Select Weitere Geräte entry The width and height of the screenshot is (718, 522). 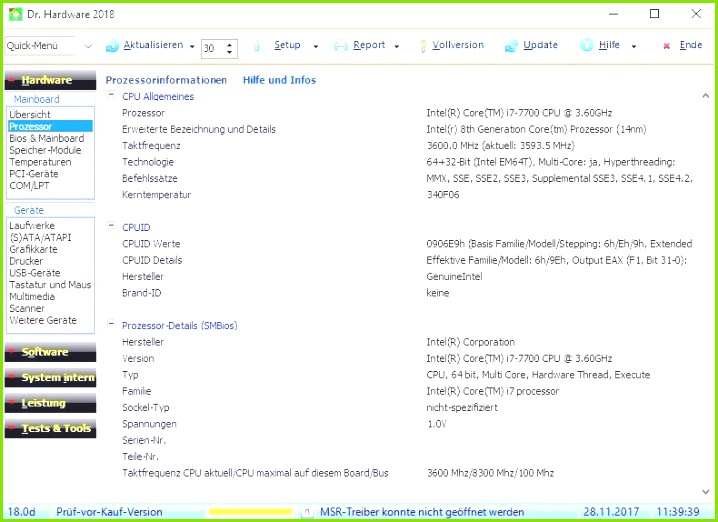click(43, 321)
